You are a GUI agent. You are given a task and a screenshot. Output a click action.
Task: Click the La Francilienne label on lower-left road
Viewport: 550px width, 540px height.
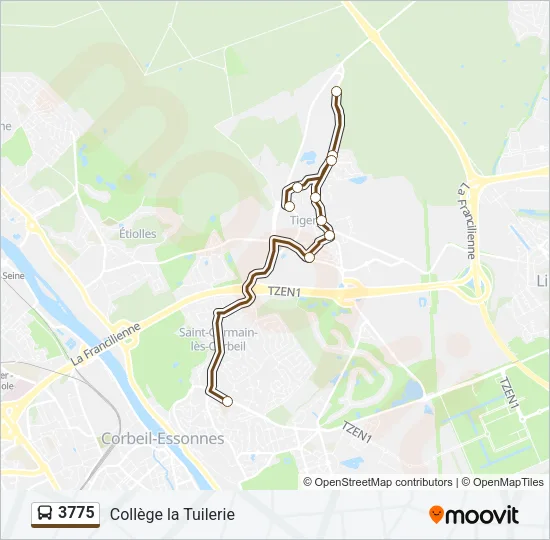(x=105, y=344)
